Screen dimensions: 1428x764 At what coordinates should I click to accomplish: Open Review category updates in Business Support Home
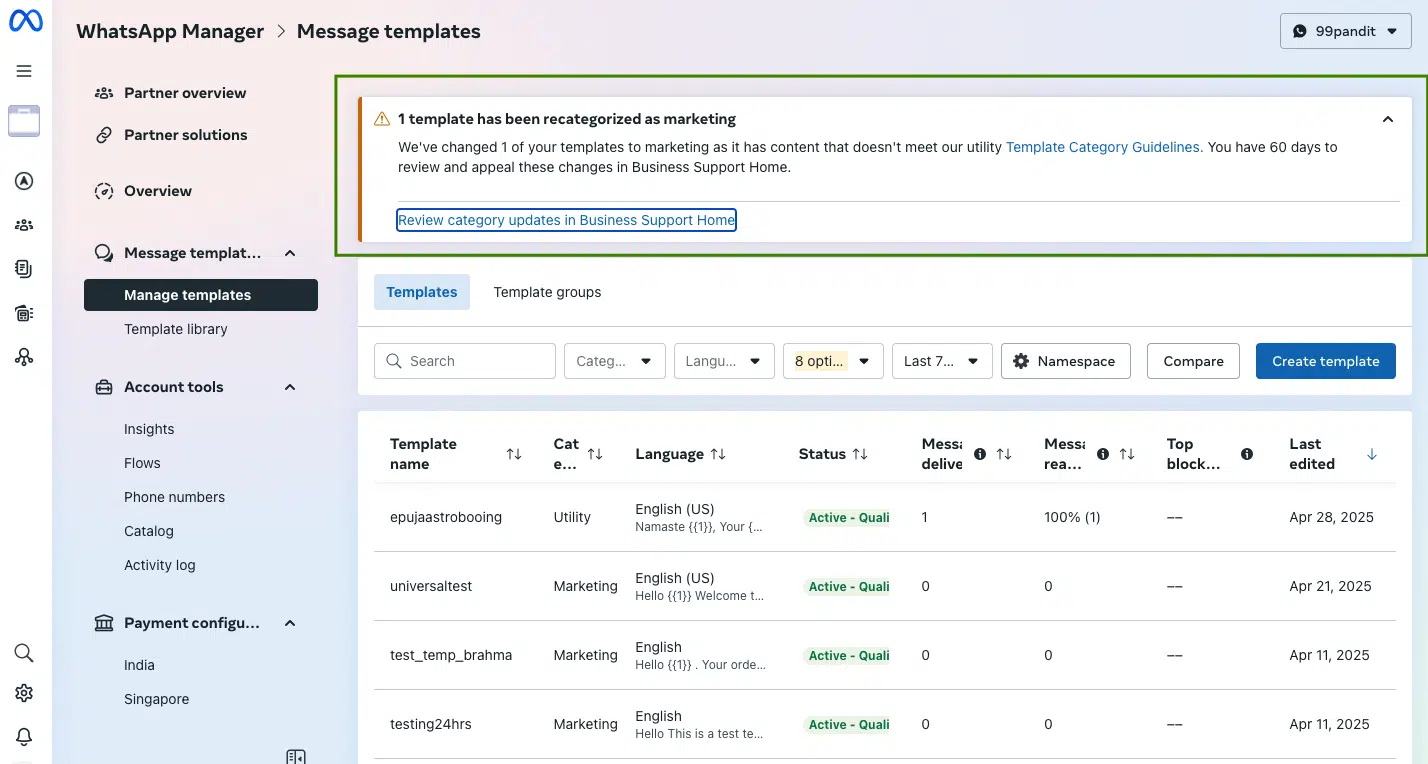(x=566, y=220)
